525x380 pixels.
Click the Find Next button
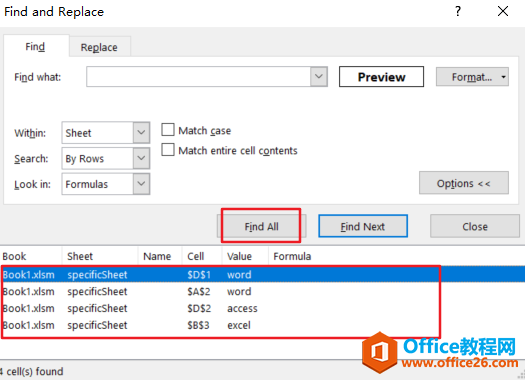(x=363, y=226)
